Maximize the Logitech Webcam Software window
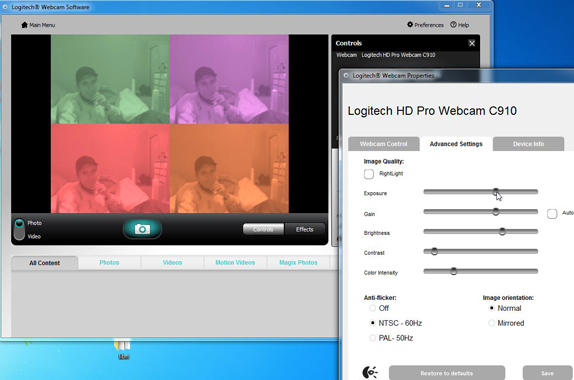The height and width of the screenshot is (380, 574). (460, 5)
